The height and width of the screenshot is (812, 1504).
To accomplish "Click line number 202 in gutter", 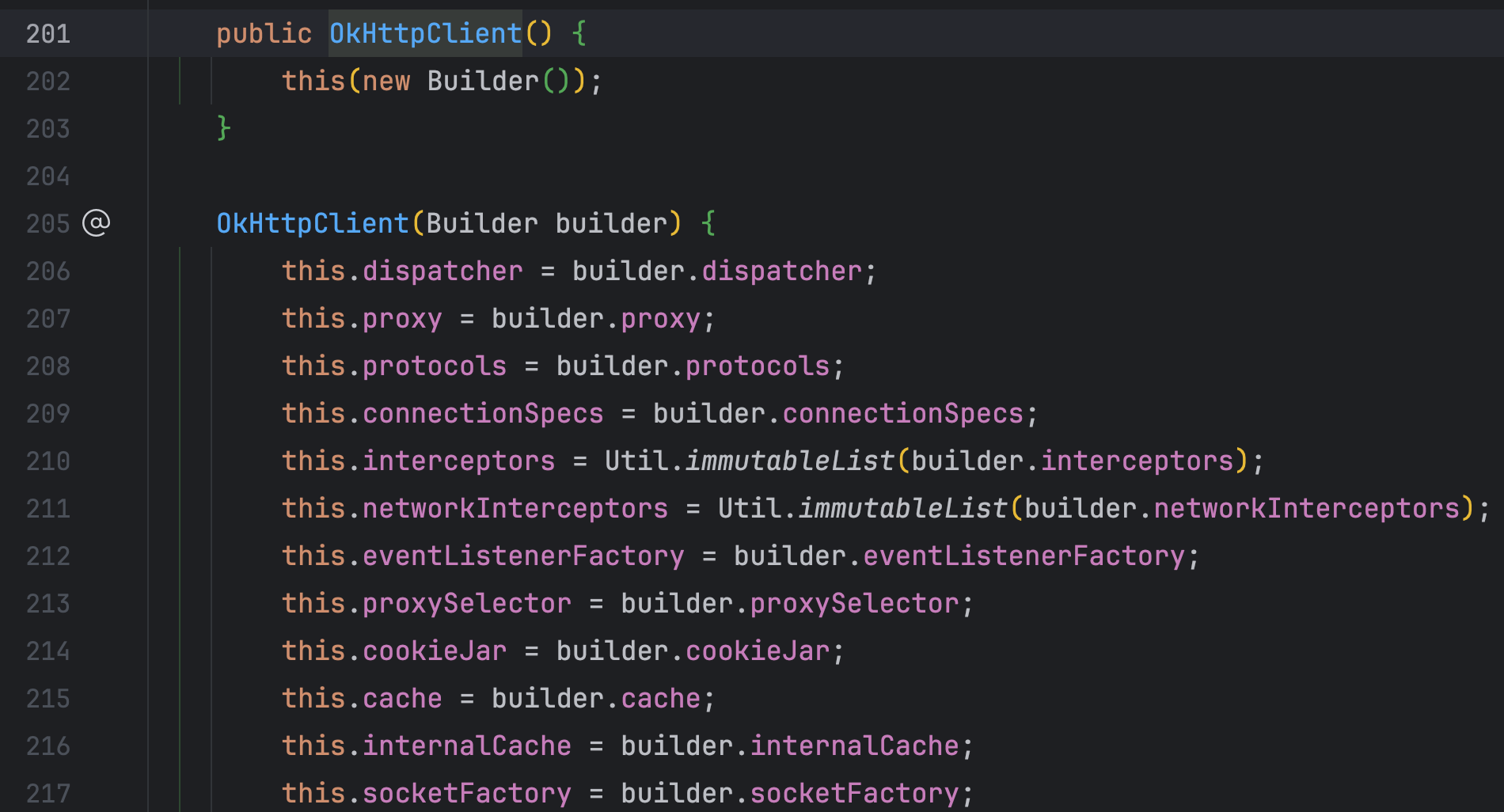I will (x=48, y=81).
